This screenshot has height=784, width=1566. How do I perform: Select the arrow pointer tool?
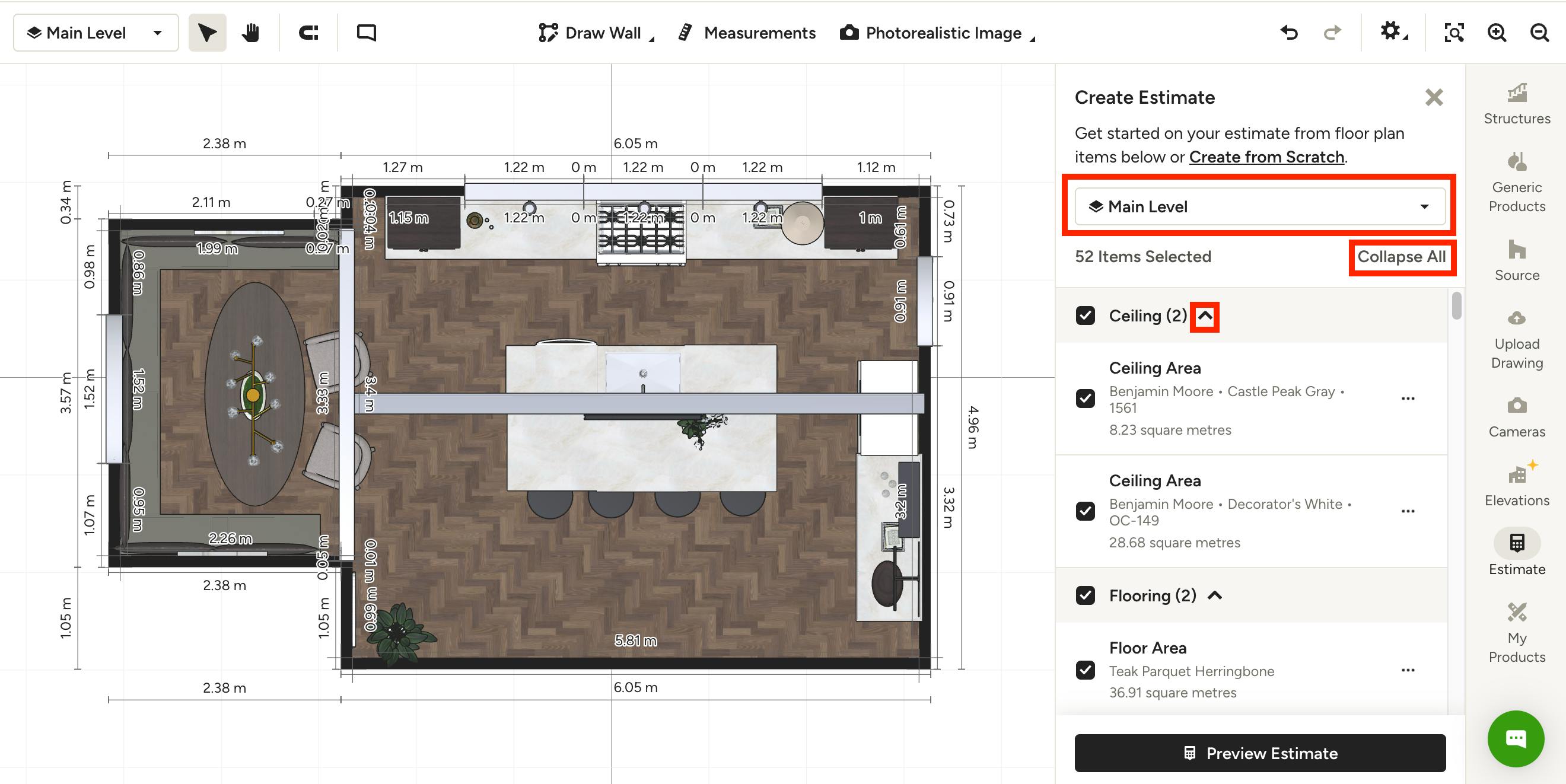(x=206, y=33)
